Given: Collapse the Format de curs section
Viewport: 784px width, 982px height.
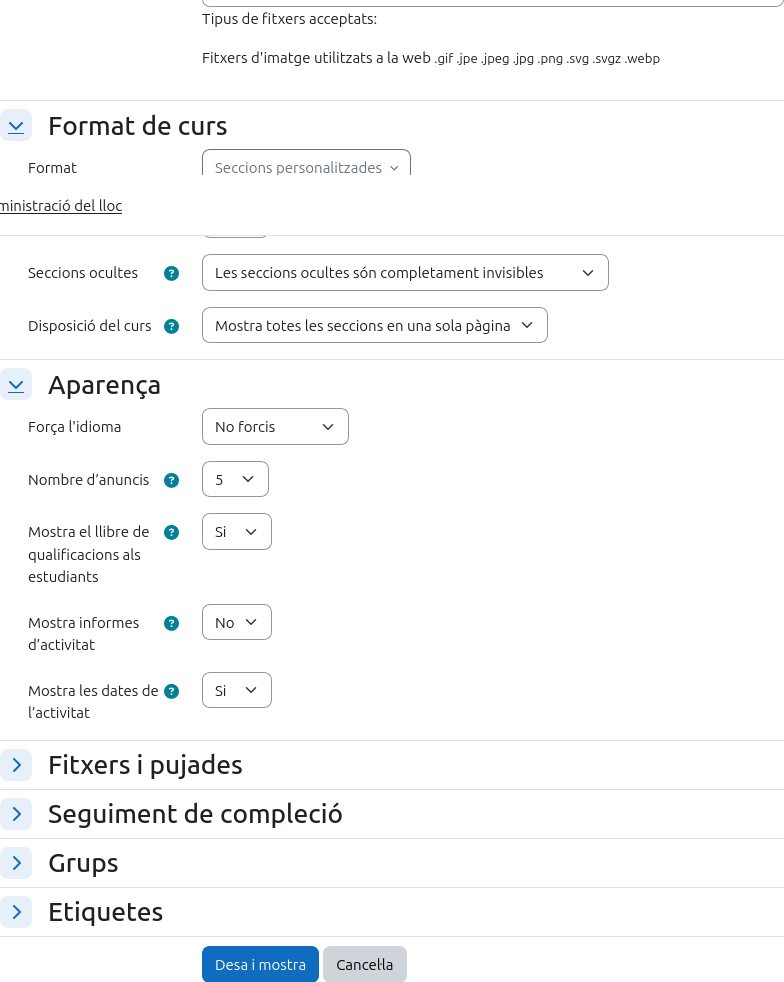Looking at the screenshot, I should (x=16, y=126).
